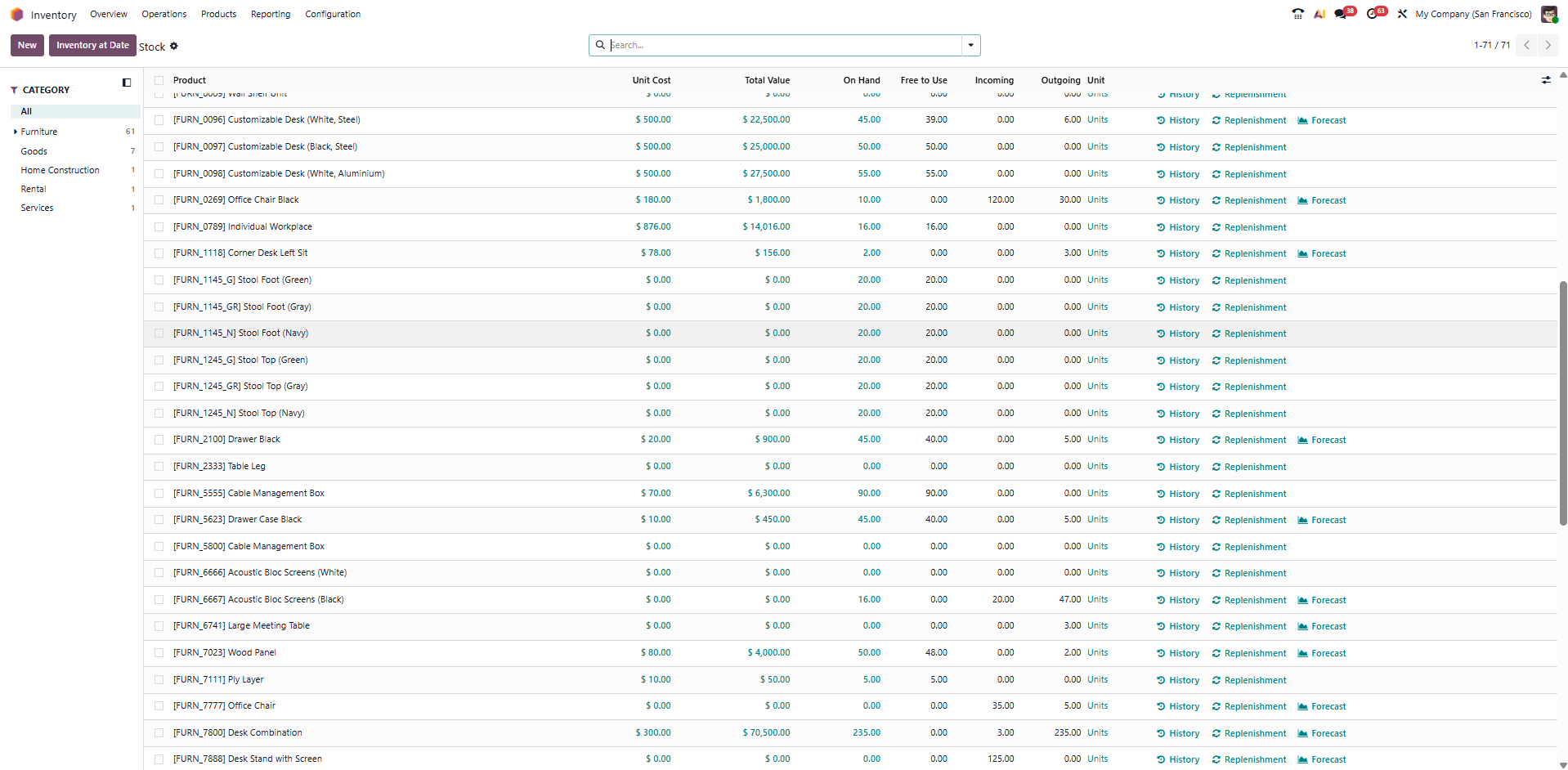Select all products via the header checkbox
This screenshot has height=770, width=1568.
[x=159, y=80]
